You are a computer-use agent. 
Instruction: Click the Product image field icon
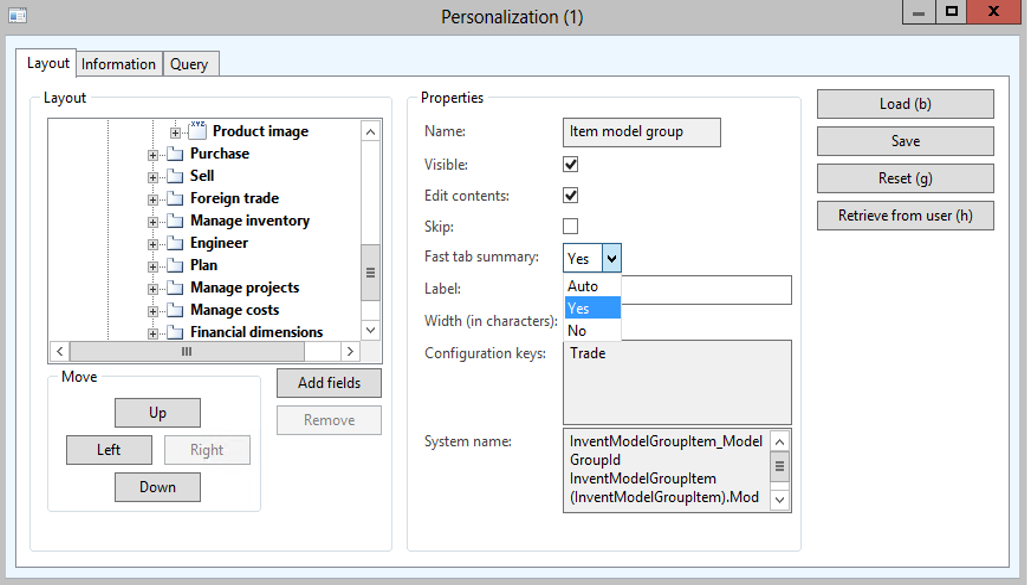tap(197, 131)
